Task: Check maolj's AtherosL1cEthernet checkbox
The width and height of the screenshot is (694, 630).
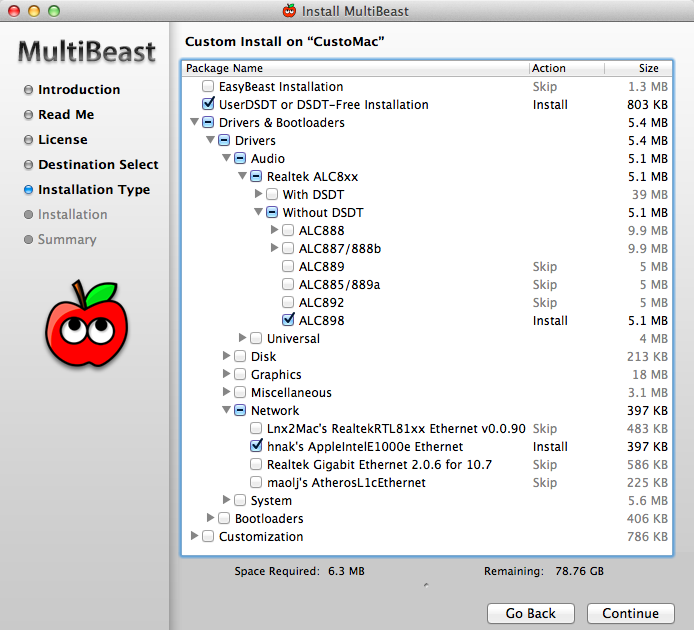Action: click(x=256, y=482)
